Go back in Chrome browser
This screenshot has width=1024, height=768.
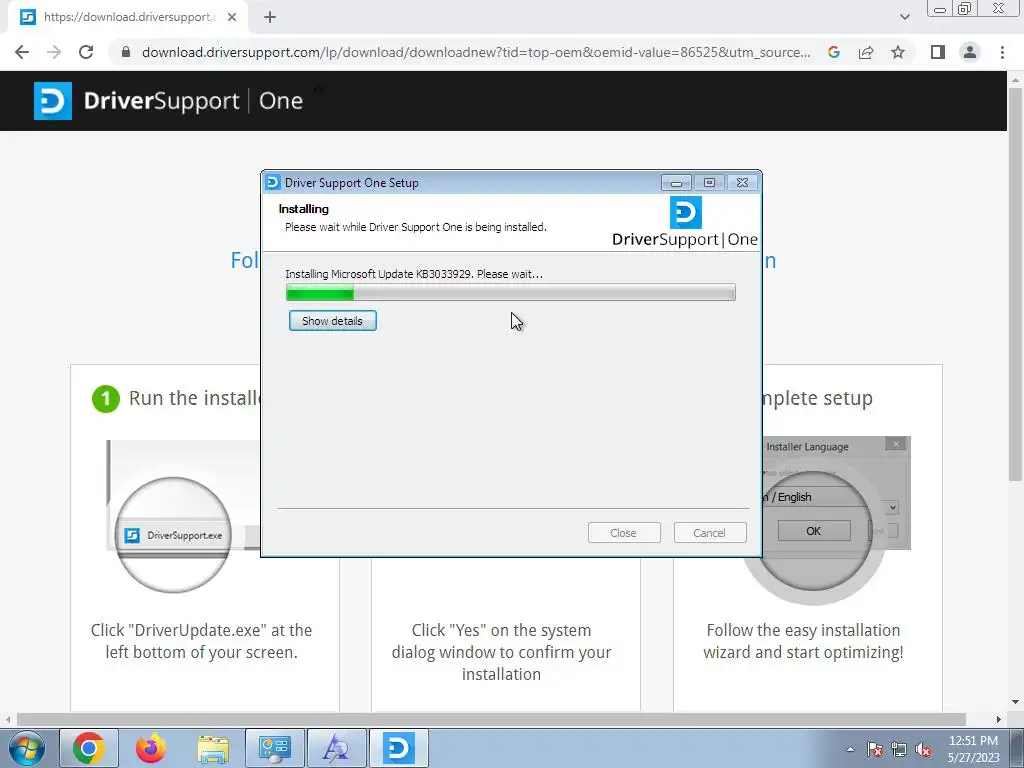click(22, 52)
